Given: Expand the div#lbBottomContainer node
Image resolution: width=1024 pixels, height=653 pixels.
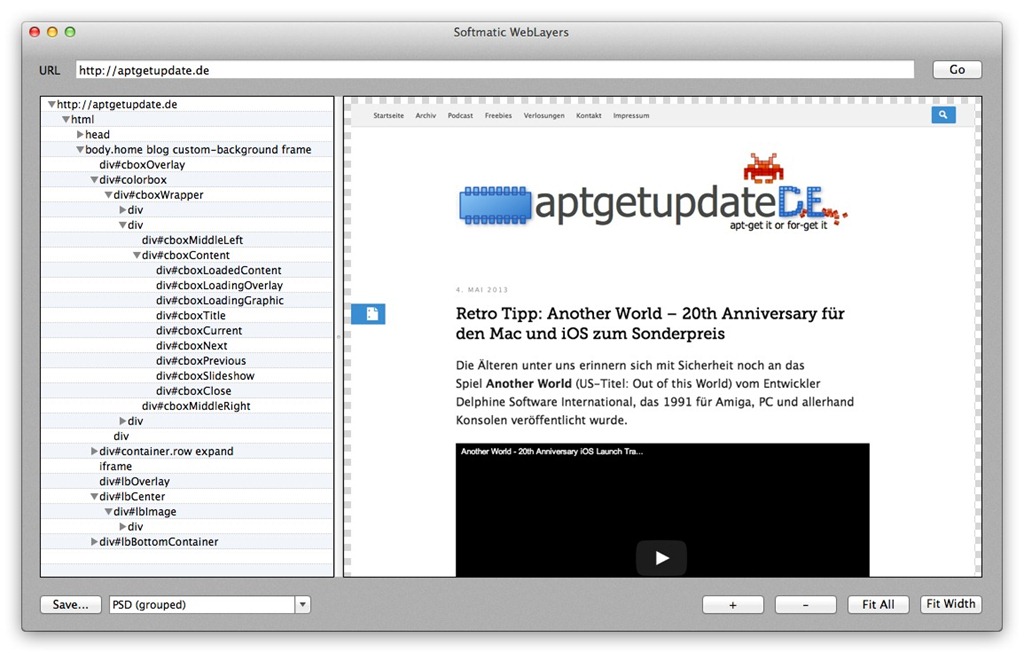Looking at the screenshot, I should [94, 541].
